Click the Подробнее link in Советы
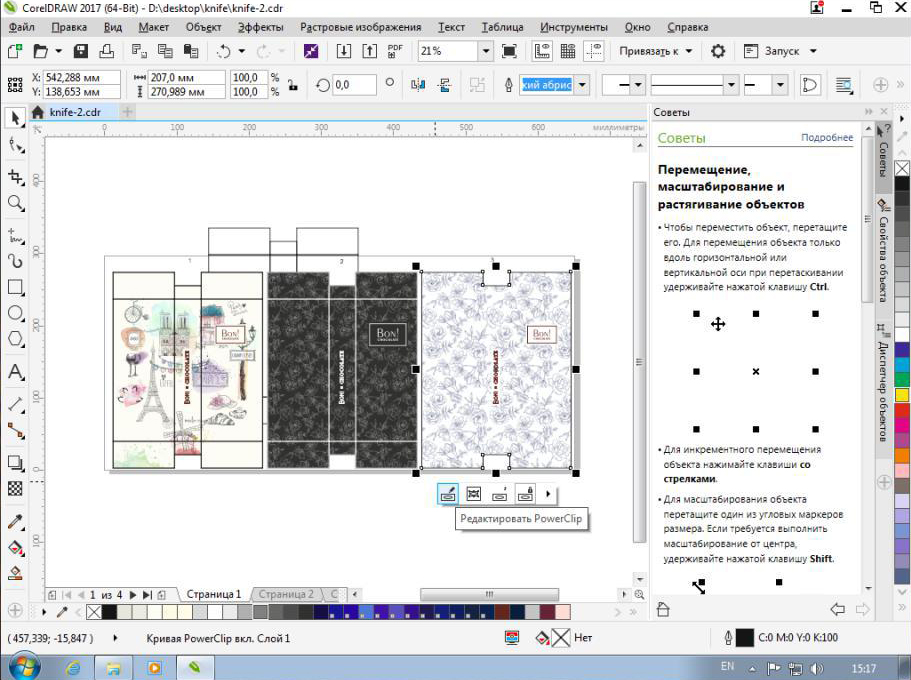This screenshot has height=680, width=911. tap(827, 138)
